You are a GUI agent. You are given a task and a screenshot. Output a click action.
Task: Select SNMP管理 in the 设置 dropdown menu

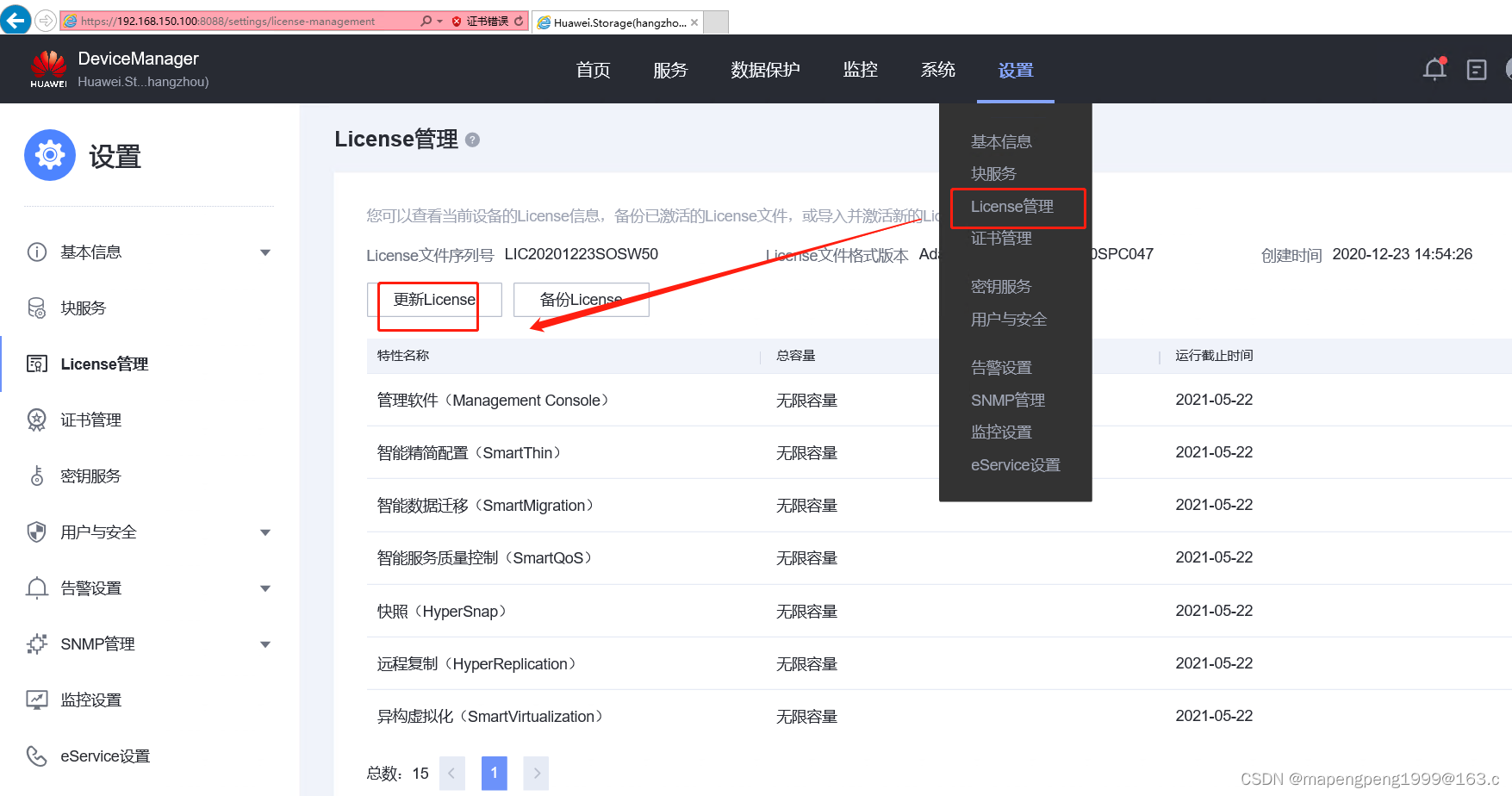pyautogui.click(x=1008, y=401)
